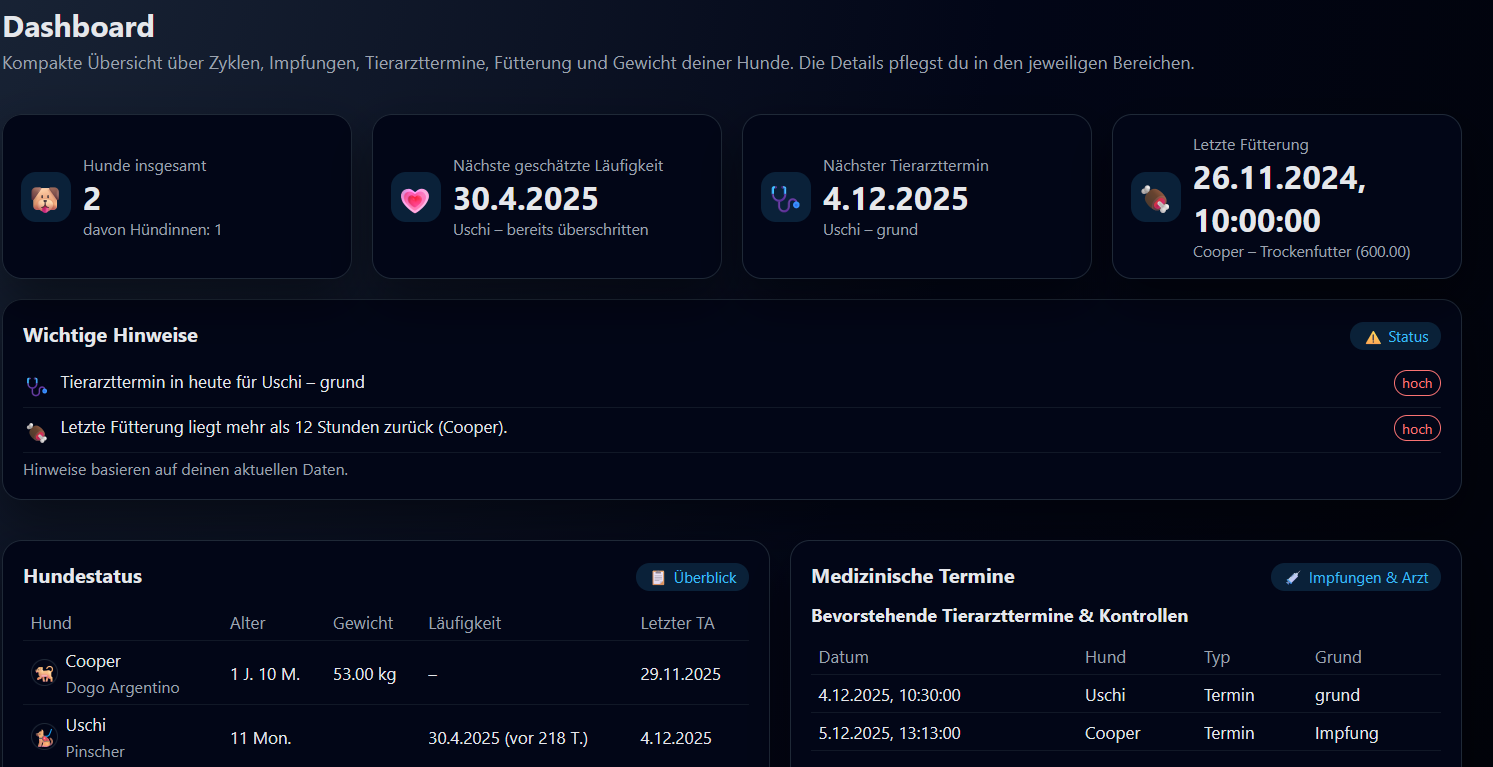Click the feeding icon on Letzte Fütterung card
This screenshot has width=1493, height=767.
pos(1155,197)
